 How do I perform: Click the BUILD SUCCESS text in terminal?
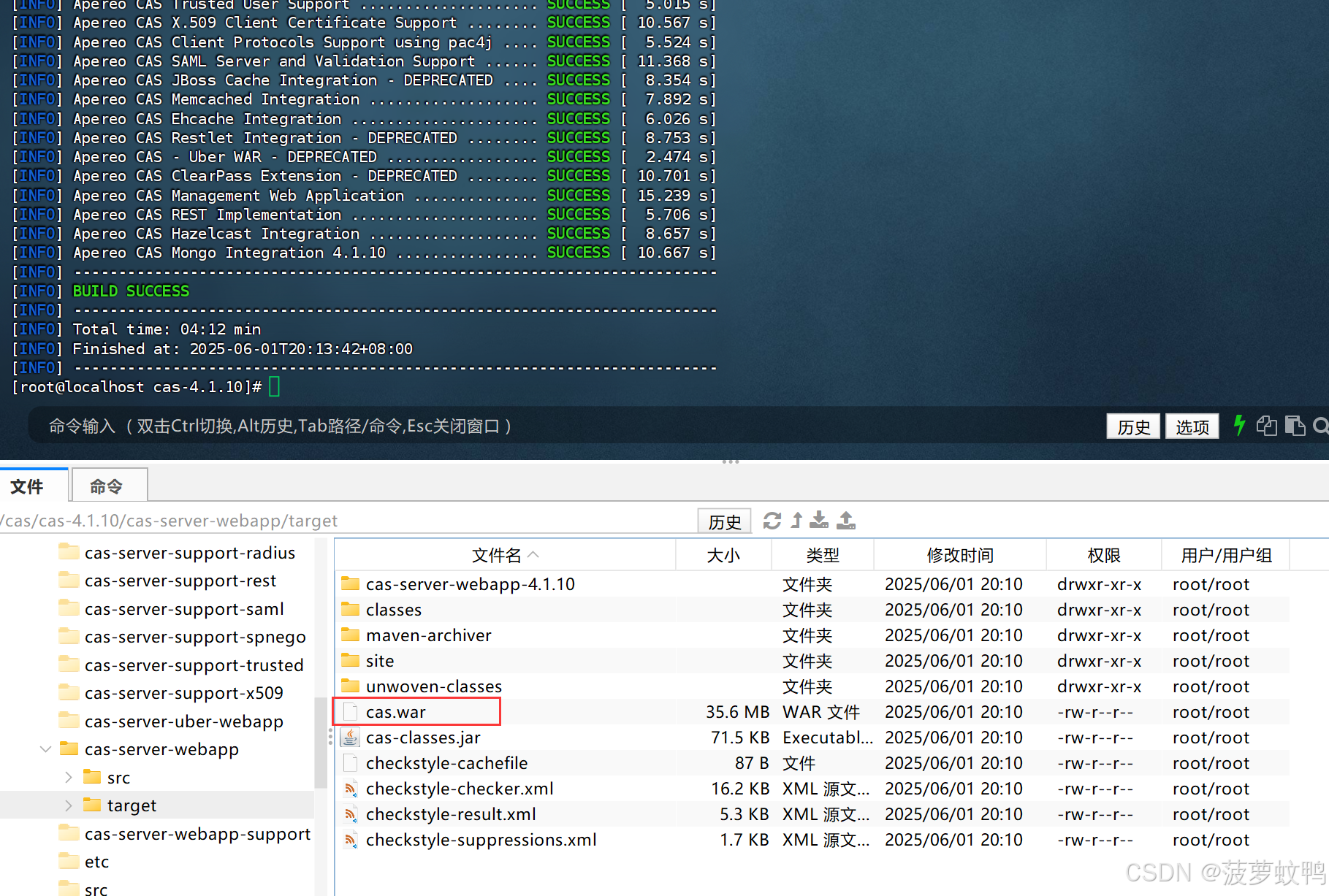click(131, 291)
